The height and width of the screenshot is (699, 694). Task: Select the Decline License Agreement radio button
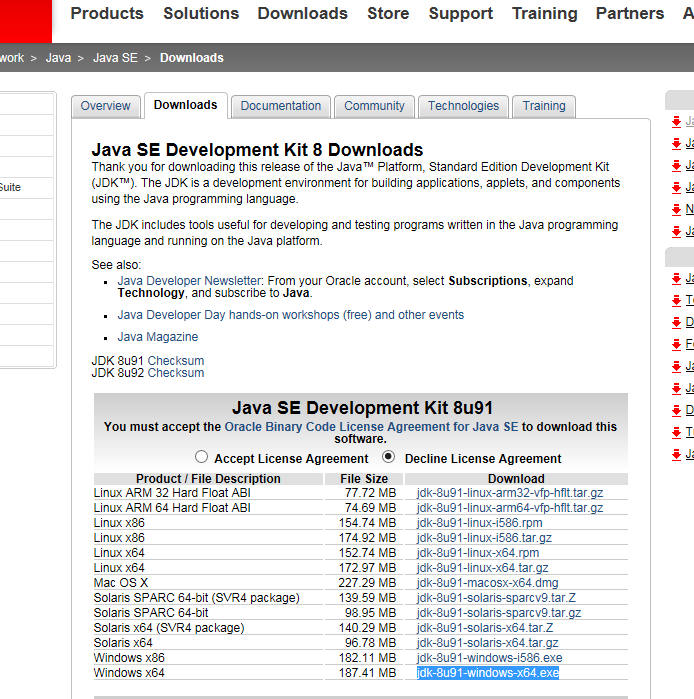coord(389,457)
